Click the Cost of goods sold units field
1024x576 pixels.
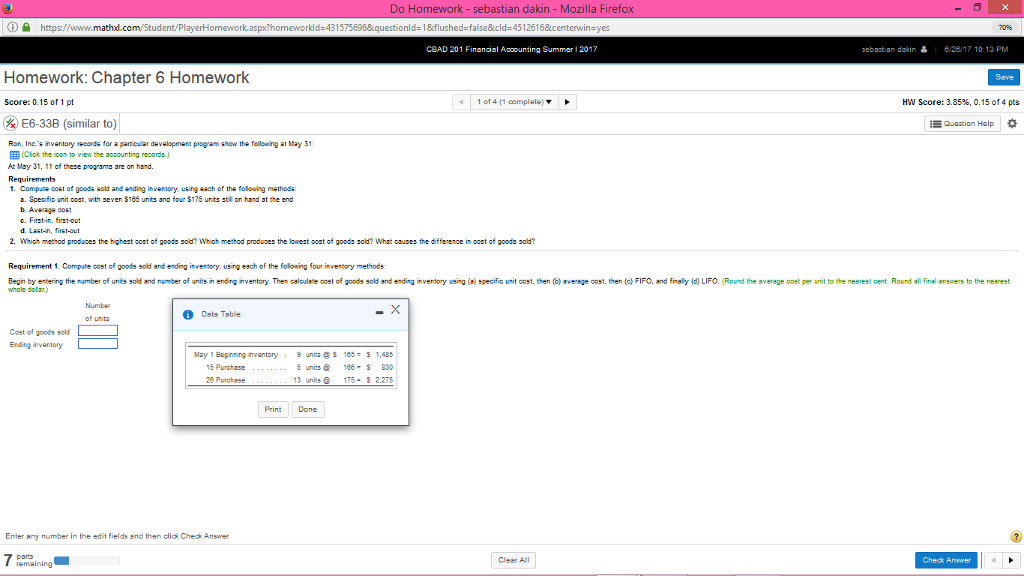(98, 330)
